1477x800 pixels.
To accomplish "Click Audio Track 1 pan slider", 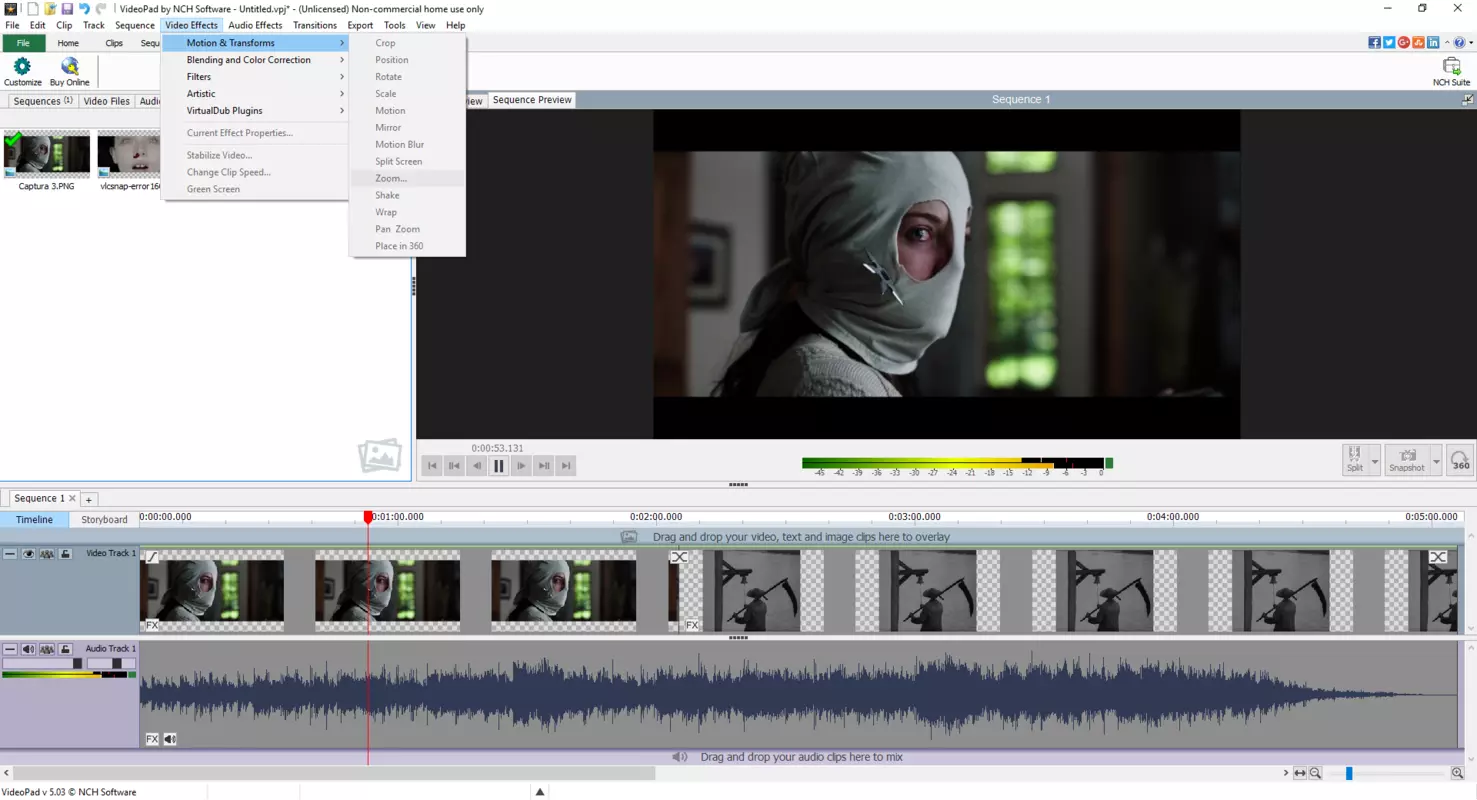I will [111, 664].
